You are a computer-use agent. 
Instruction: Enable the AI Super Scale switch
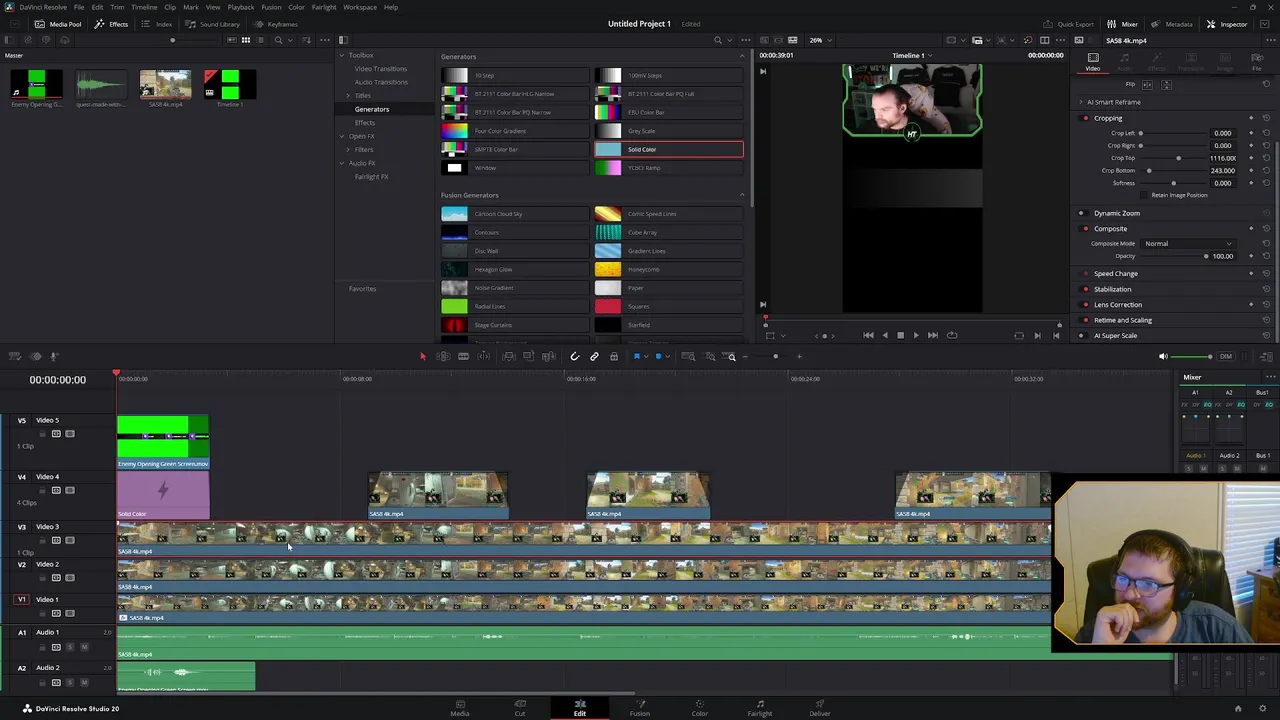[1081, 336]
